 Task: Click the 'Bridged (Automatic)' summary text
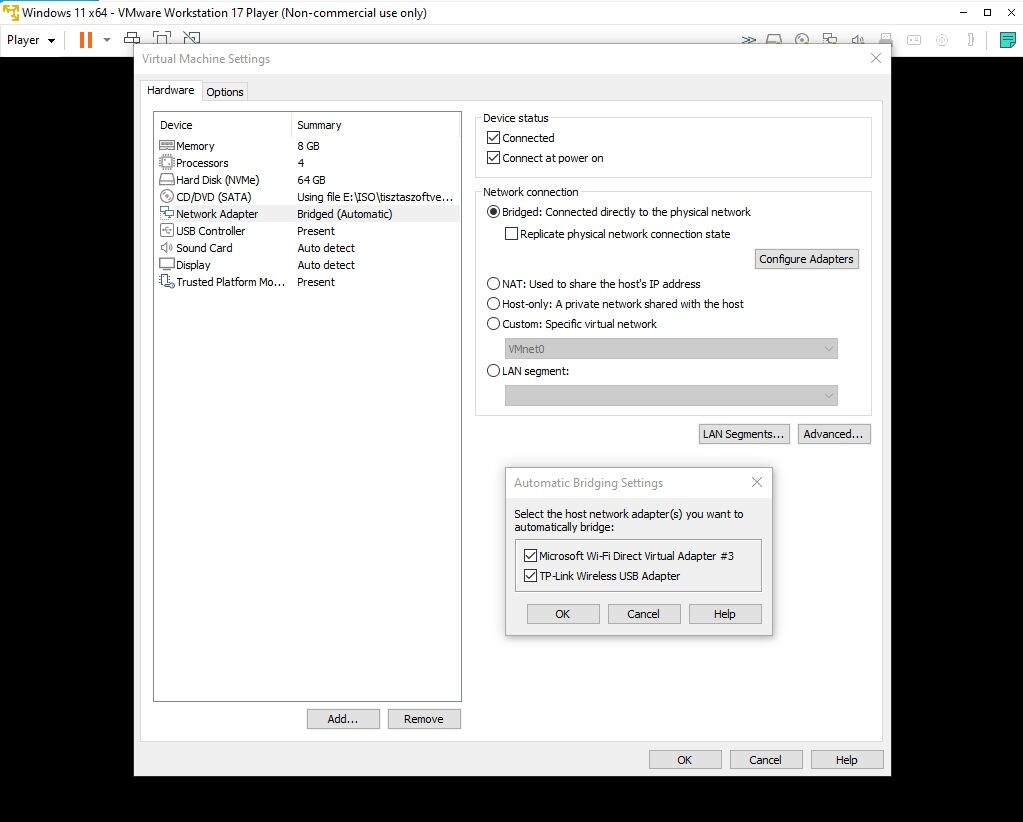pyautogui.click(x=344, y=214)
